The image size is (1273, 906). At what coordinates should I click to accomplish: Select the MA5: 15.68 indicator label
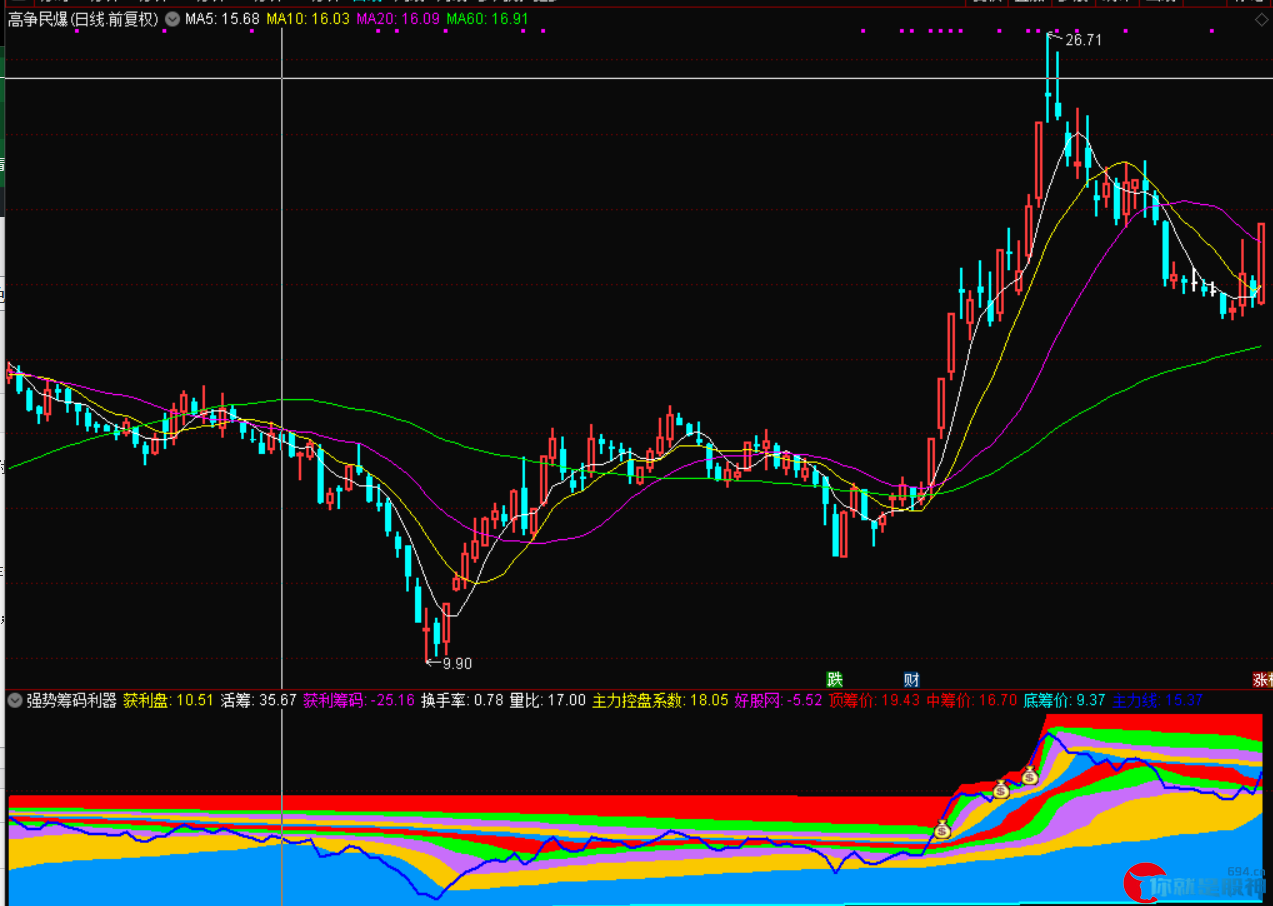223,19
